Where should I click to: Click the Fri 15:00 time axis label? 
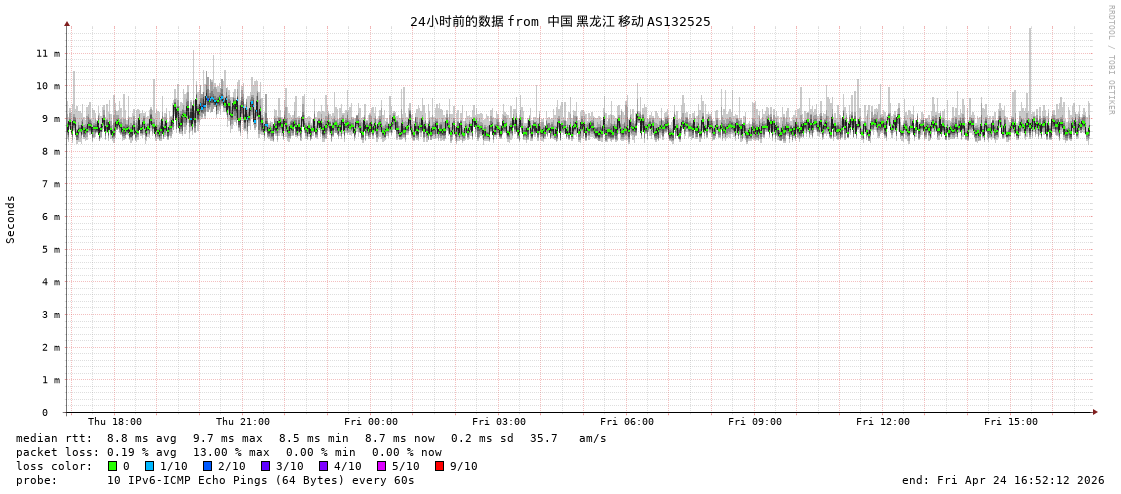1011,422
